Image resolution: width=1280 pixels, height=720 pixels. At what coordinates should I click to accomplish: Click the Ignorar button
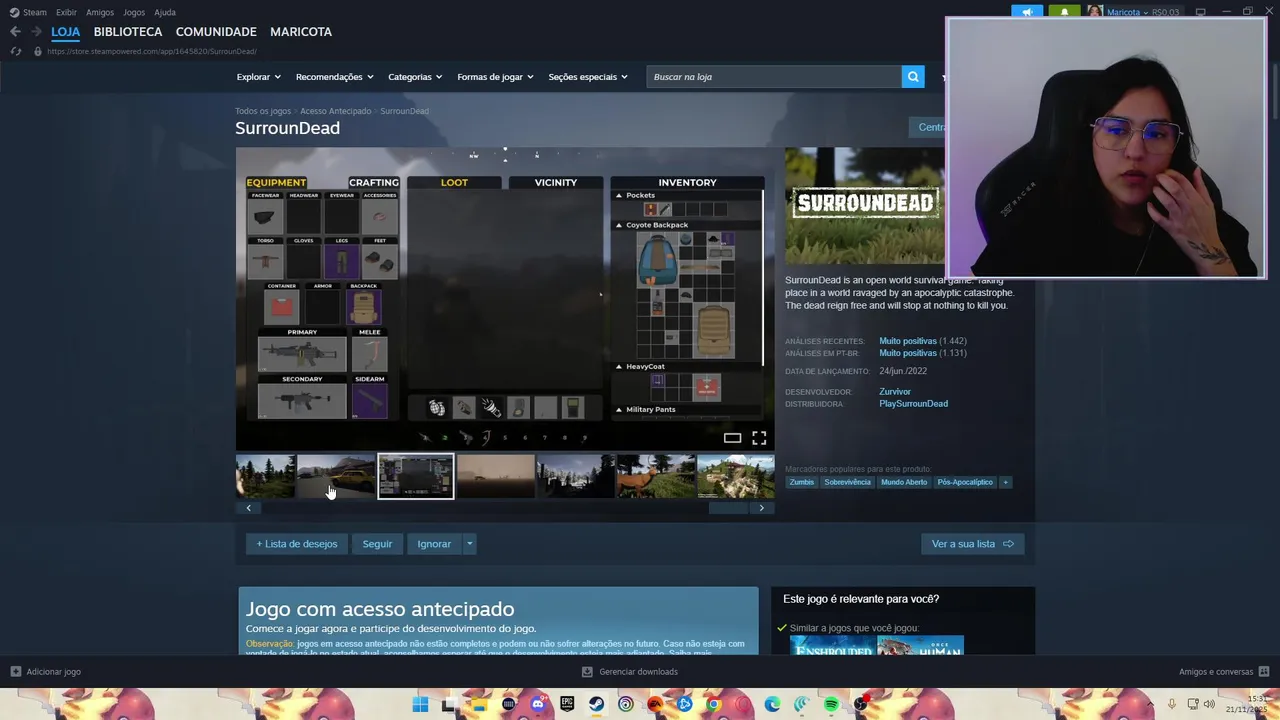[x=434, y=544]
